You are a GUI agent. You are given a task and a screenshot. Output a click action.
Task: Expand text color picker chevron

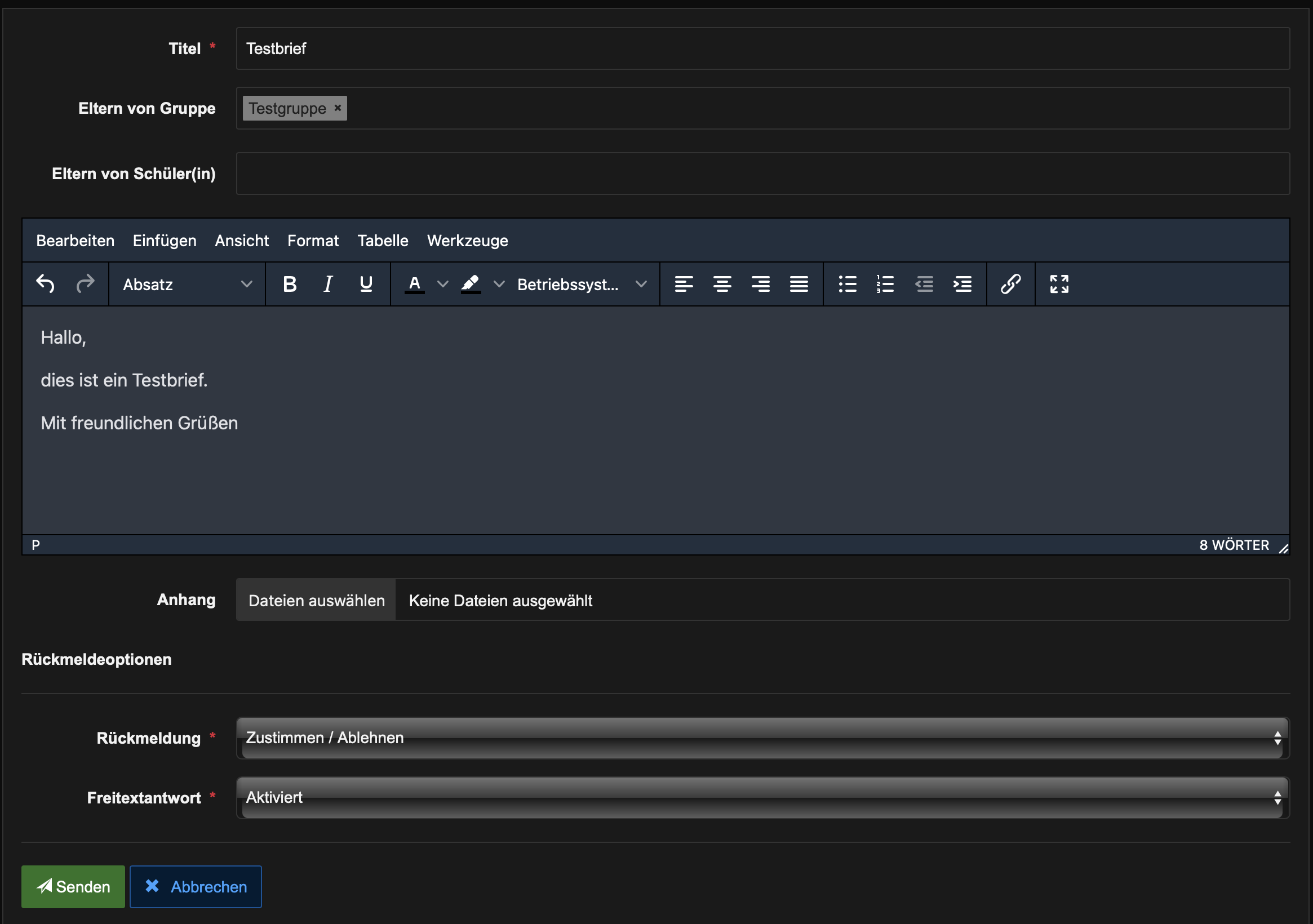[442, 284]
